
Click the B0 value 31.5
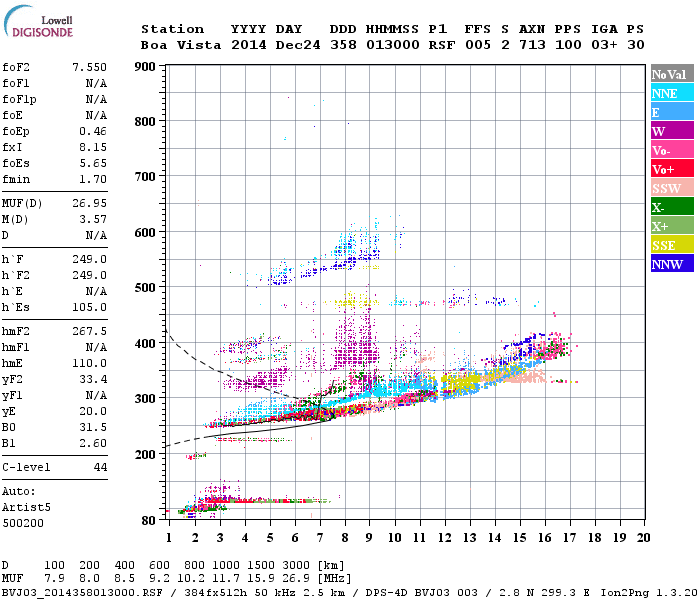pyautogui.click(x=93, y=428)
